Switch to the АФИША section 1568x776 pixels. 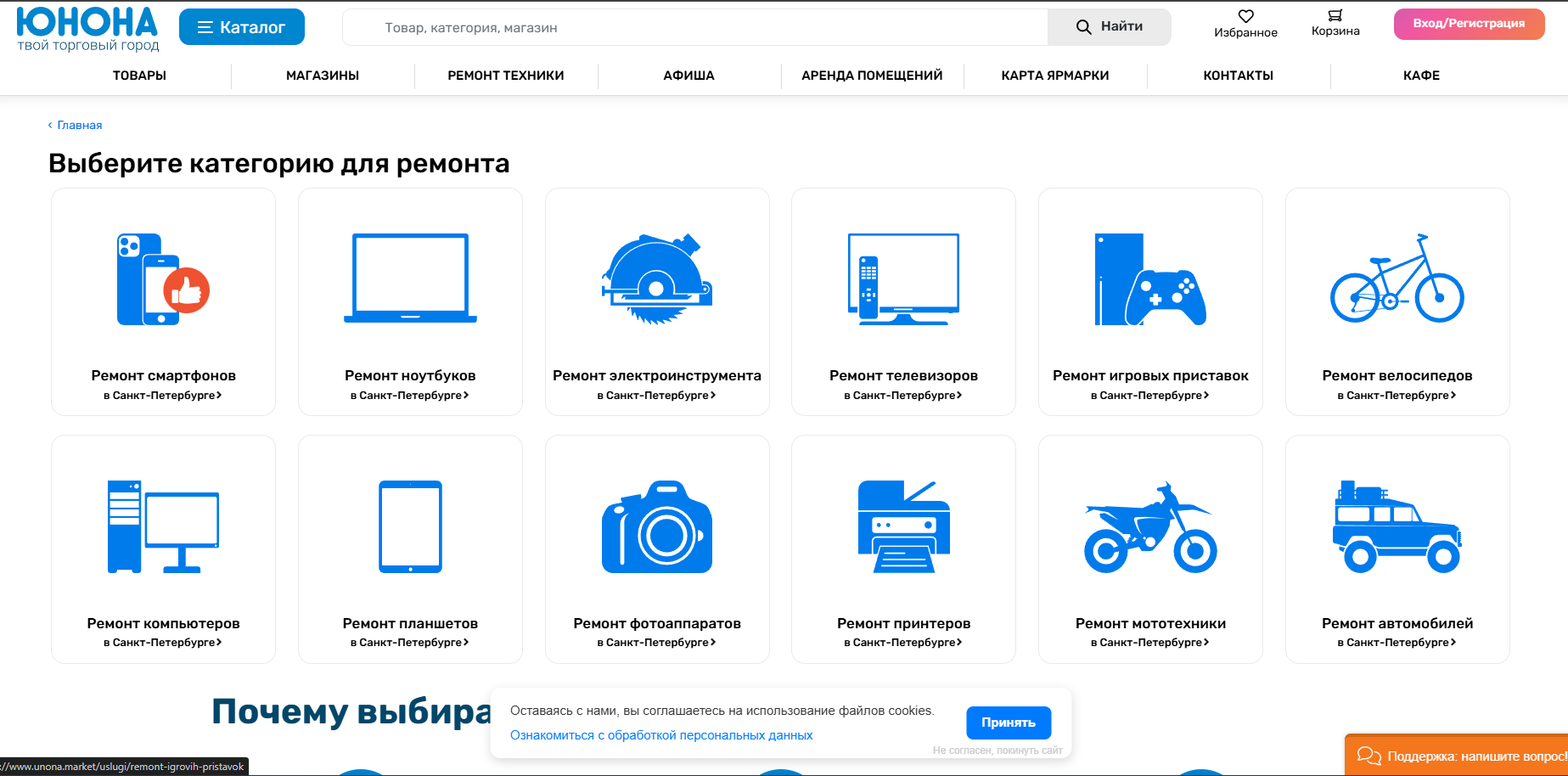[688, 75]
